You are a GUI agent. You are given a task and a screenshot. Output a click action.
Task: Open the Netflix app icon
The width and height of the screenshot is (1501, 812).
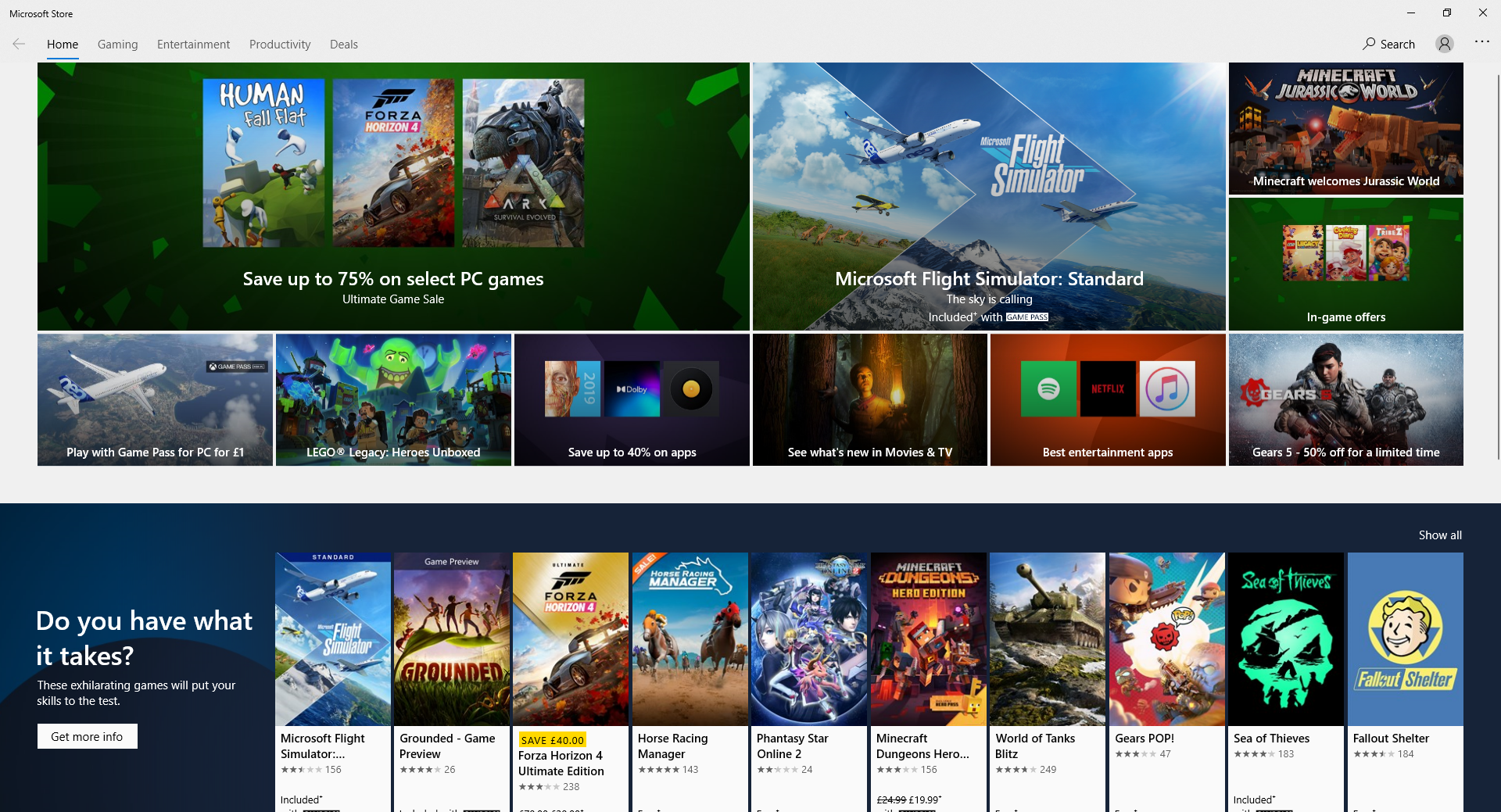(x=1108, y=388)
